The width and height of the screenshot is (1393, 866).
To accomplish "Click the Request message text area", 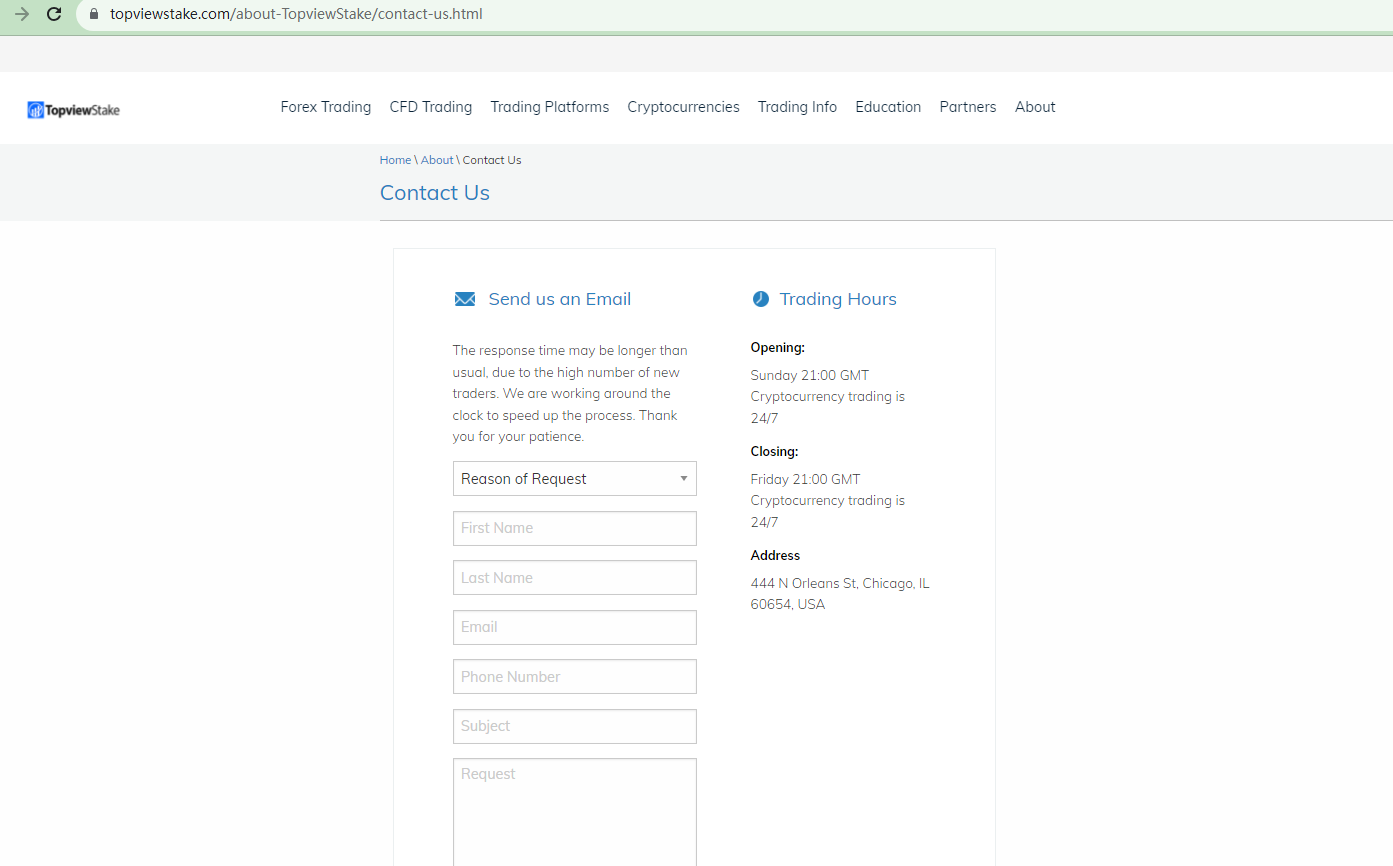I will [574, 810].
